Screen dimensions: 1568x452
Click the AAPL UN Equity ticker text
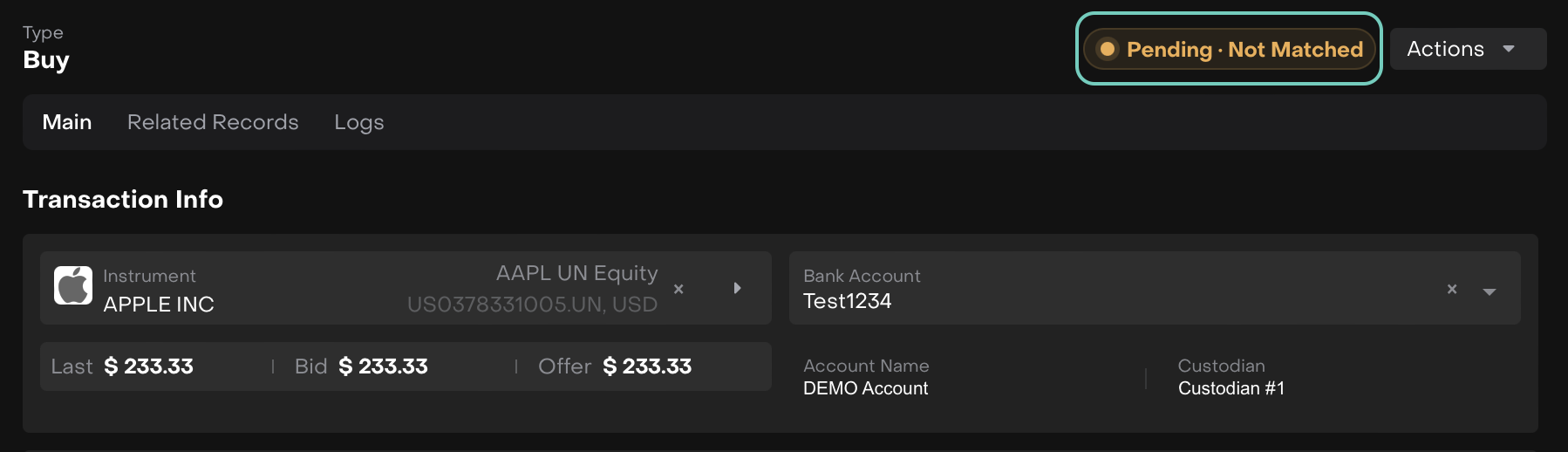click(x=576, y=273)
